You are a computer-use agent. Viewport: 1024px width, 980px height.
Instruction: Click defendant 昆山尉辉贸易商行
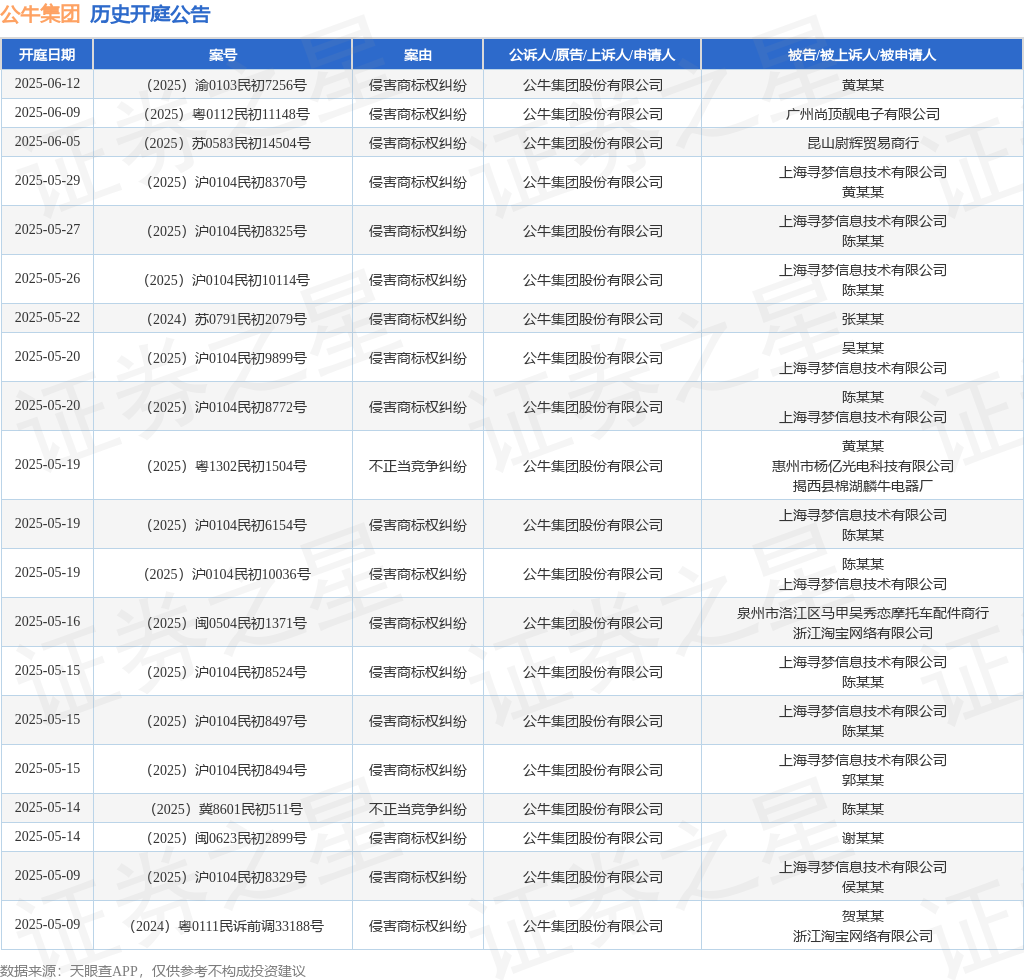pyautogui.click(x=863, y=143)
